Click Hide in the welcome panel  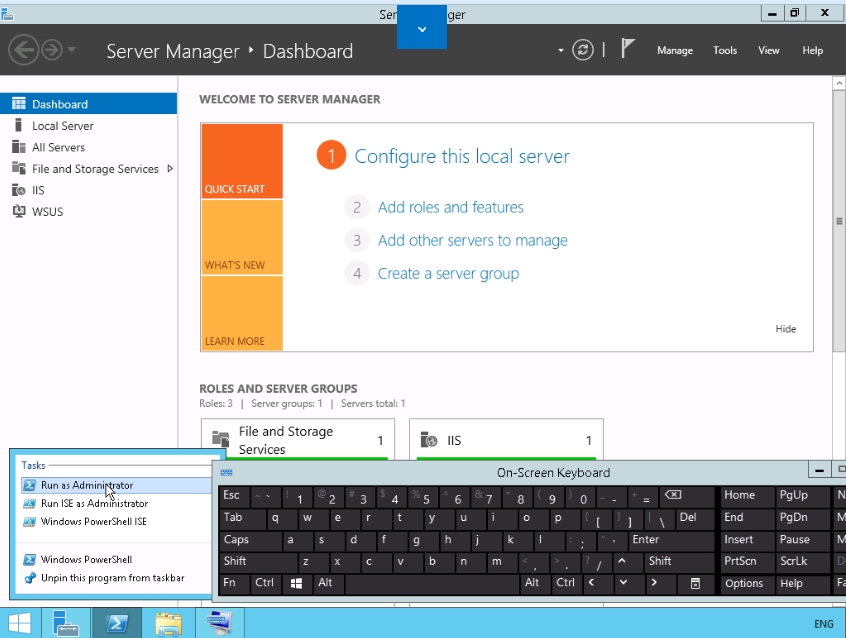(785, 328)
